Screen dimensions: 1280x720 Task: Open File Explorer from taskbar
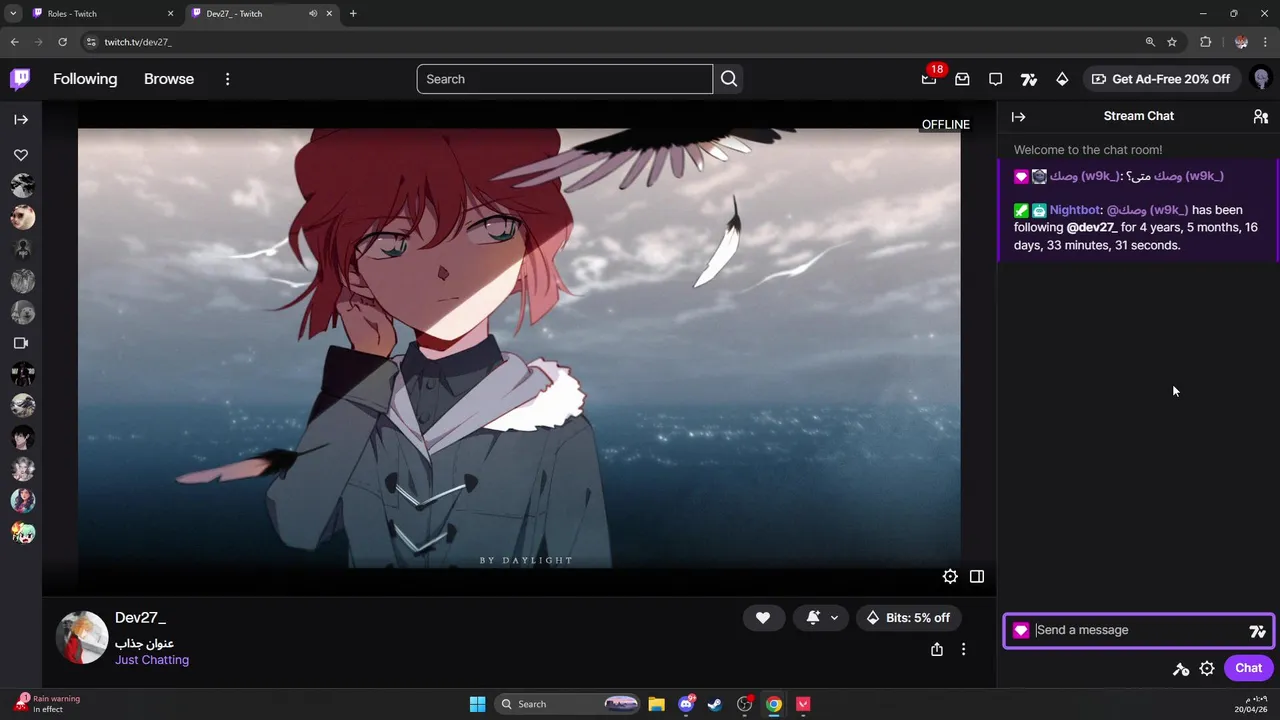pyautogui.click(x=656, y=704)
